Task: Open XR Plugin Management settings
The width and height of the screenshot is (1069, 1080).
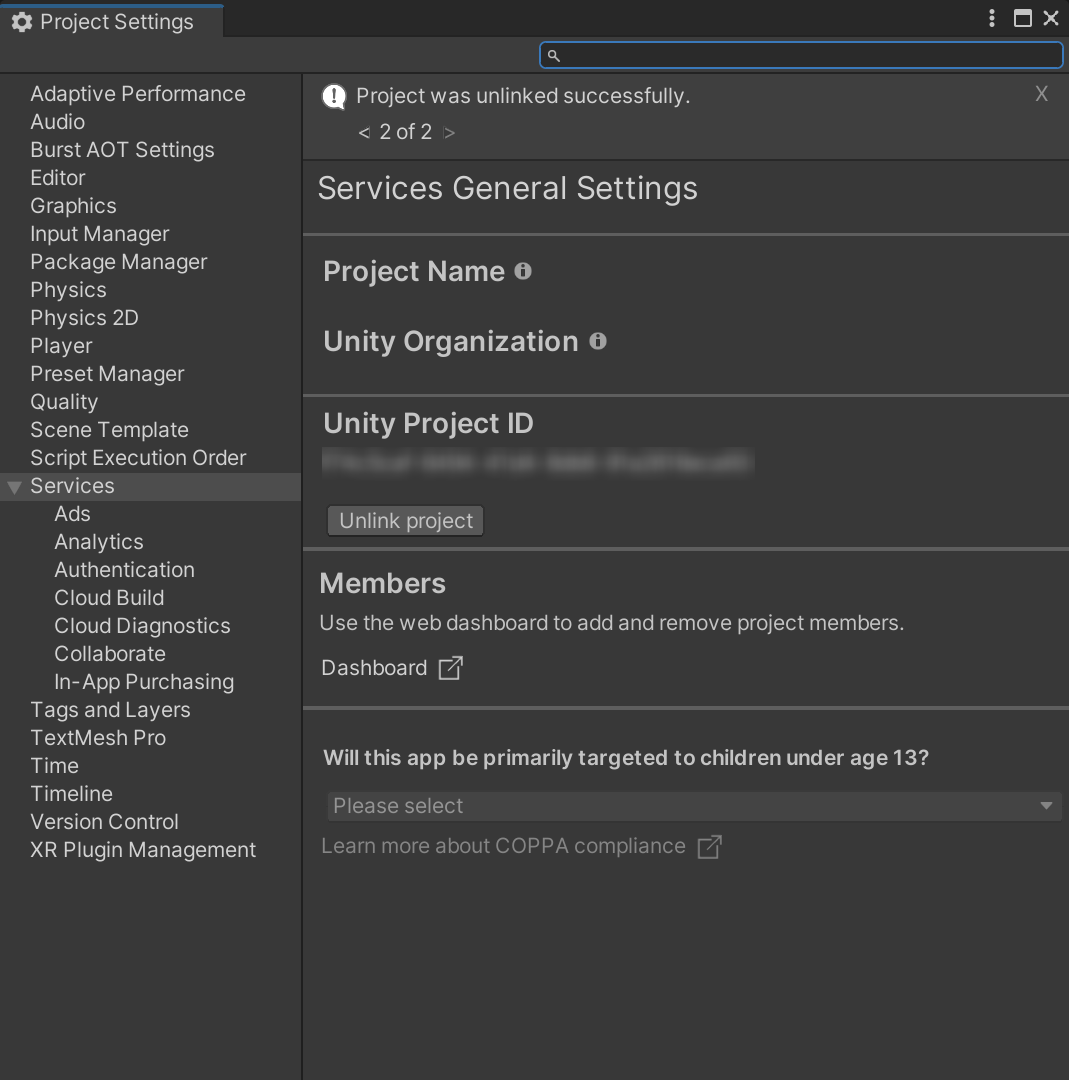Action: [143, 850]
